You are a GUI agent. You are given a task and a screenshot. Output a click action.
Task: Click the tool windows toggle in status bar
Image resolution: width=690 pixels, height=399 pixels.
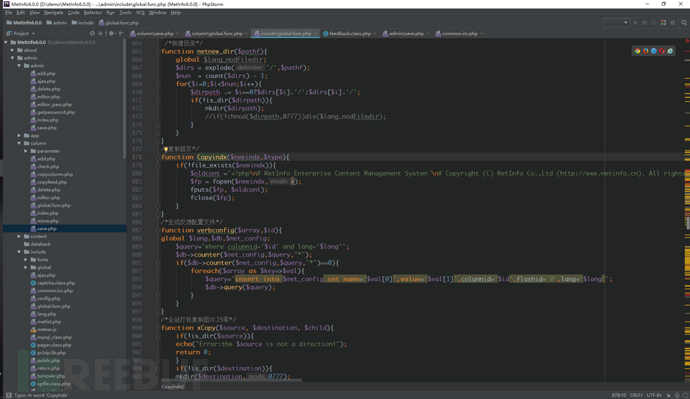point(8,395)
